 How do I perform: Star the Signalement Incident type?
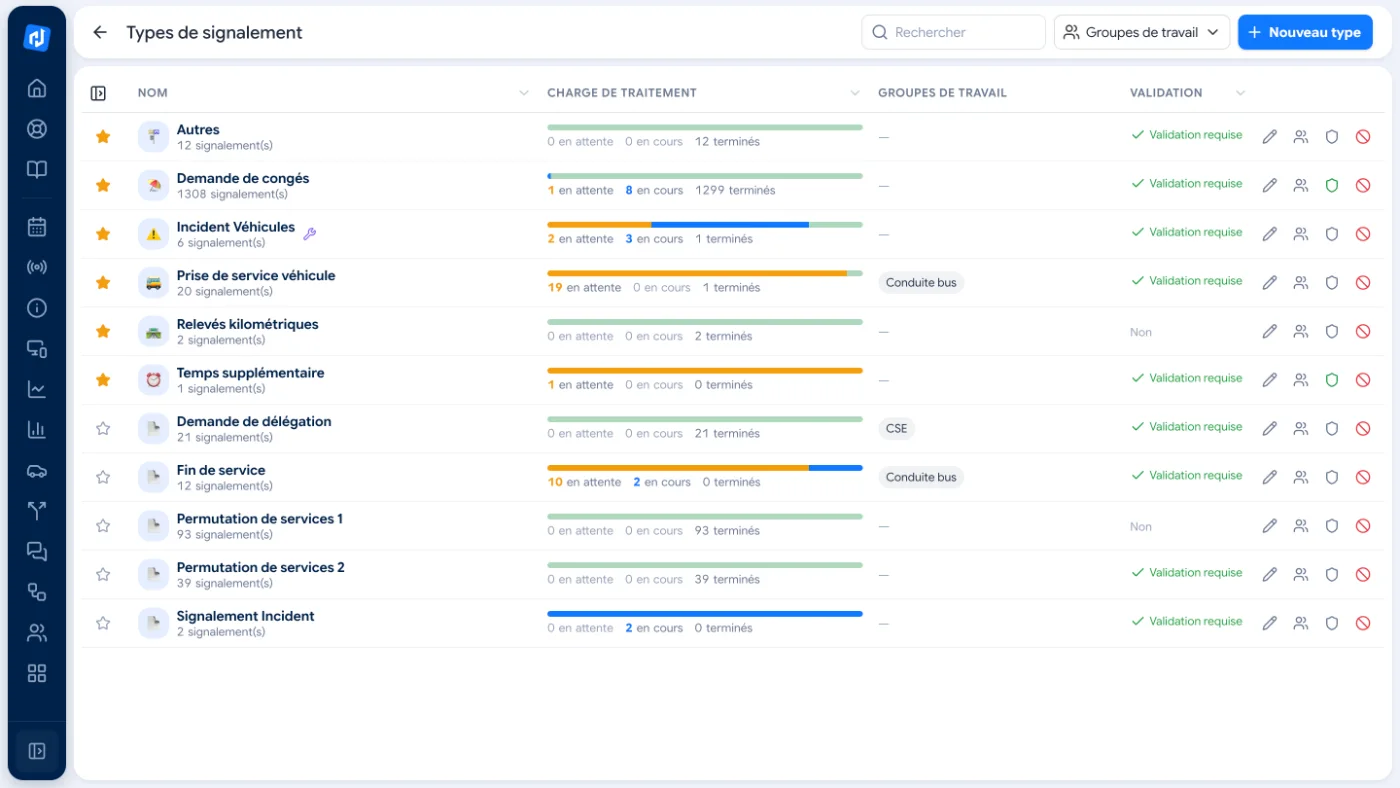[x=103, y=623]
